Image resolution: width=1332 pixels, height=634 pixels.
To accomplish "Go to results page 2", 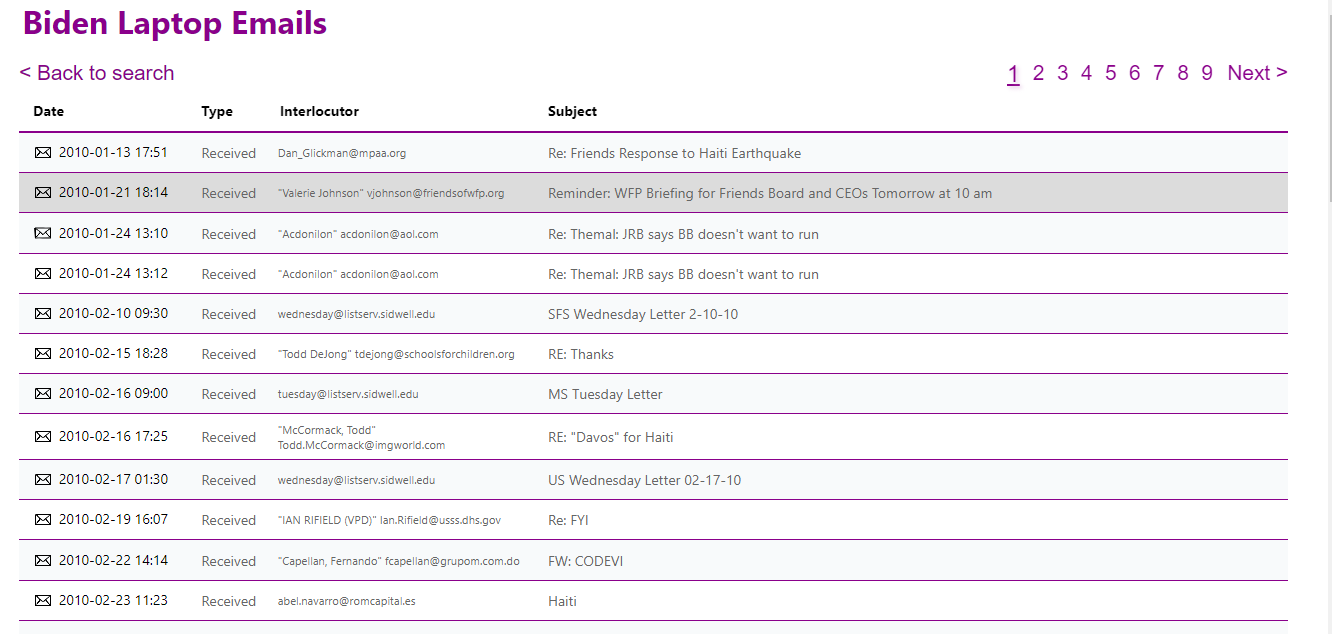I will (1038, 73).
